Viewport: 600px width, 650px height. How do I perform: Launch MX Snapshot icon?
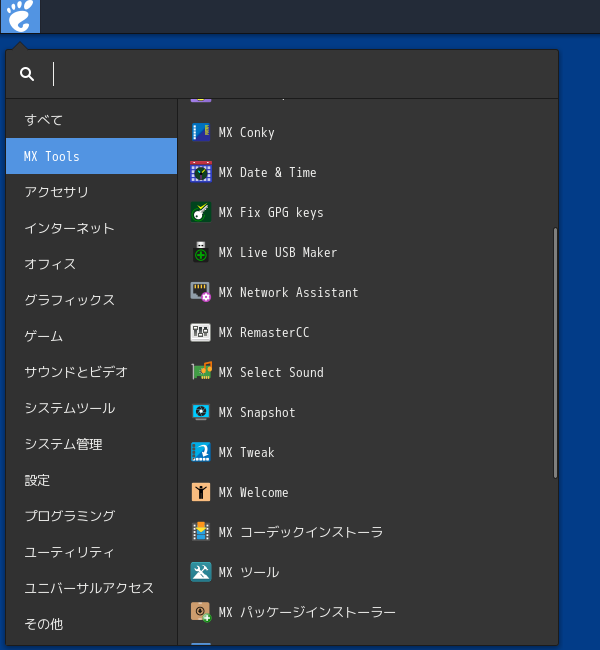[x=201, y=412]
